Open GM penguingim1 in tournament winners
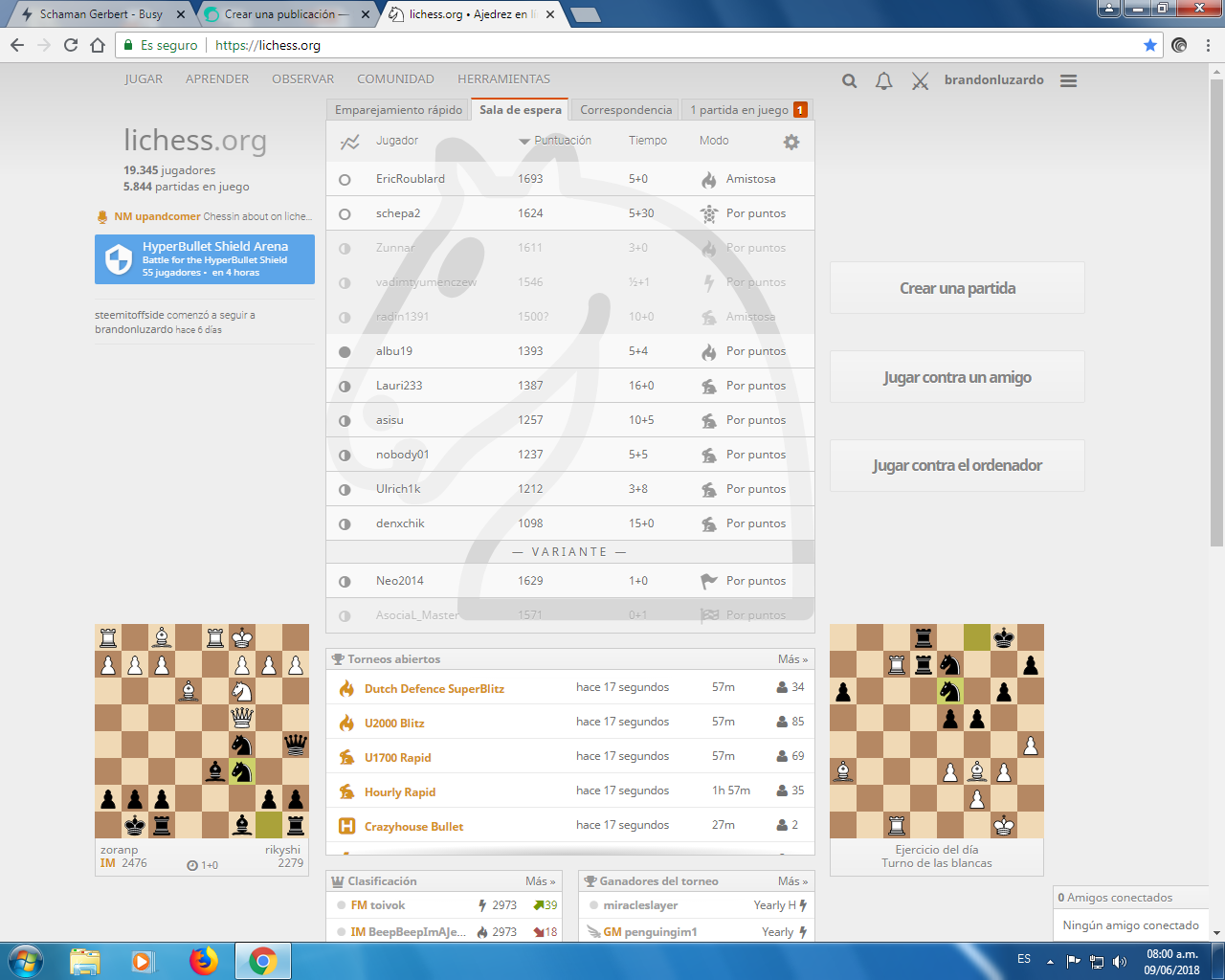The image size is (1225, 980). point(650,932)
